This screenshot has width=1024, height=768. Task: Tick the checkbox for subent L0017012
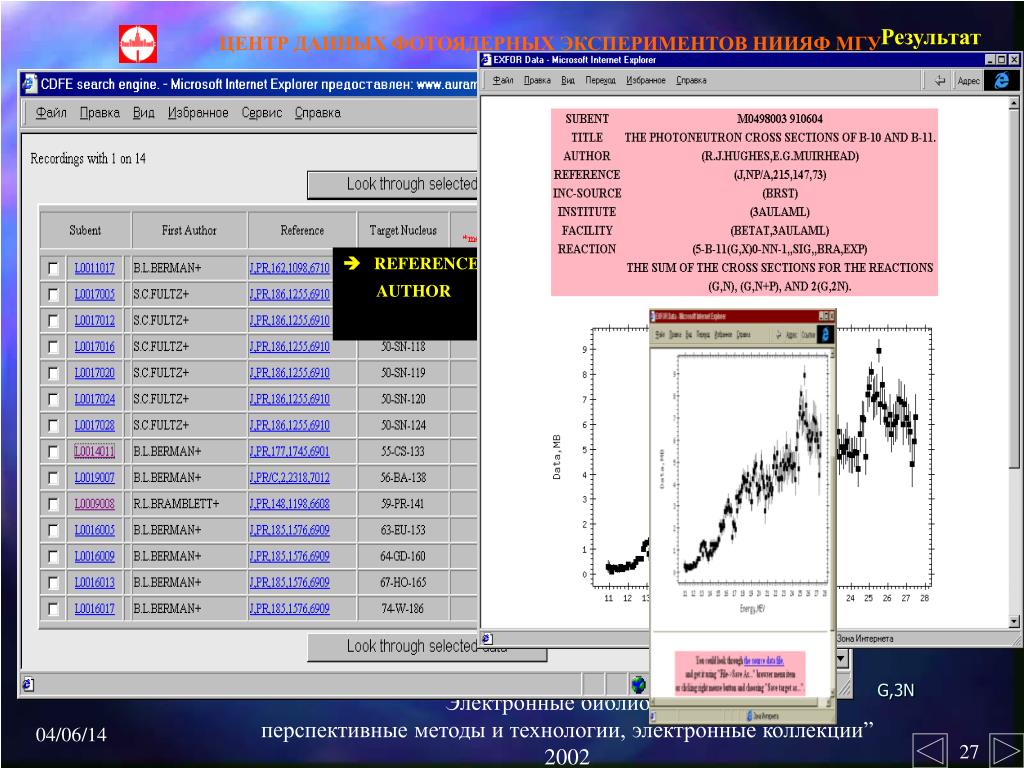point(54,321)
